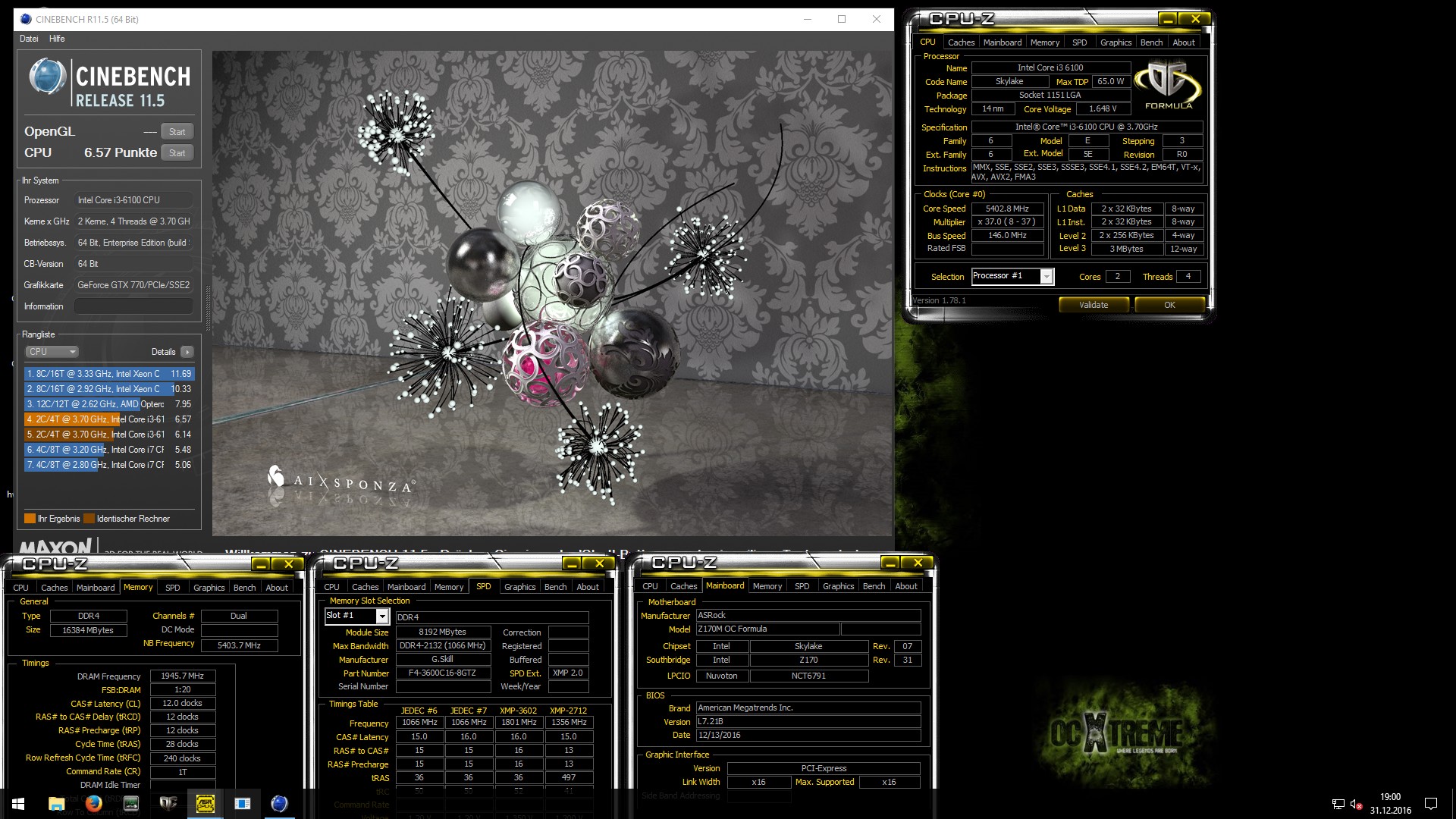Screen dimensions: 1456x819
Task: Open the Processor #1 selection dropdown
Action: tap(1046, 277)
